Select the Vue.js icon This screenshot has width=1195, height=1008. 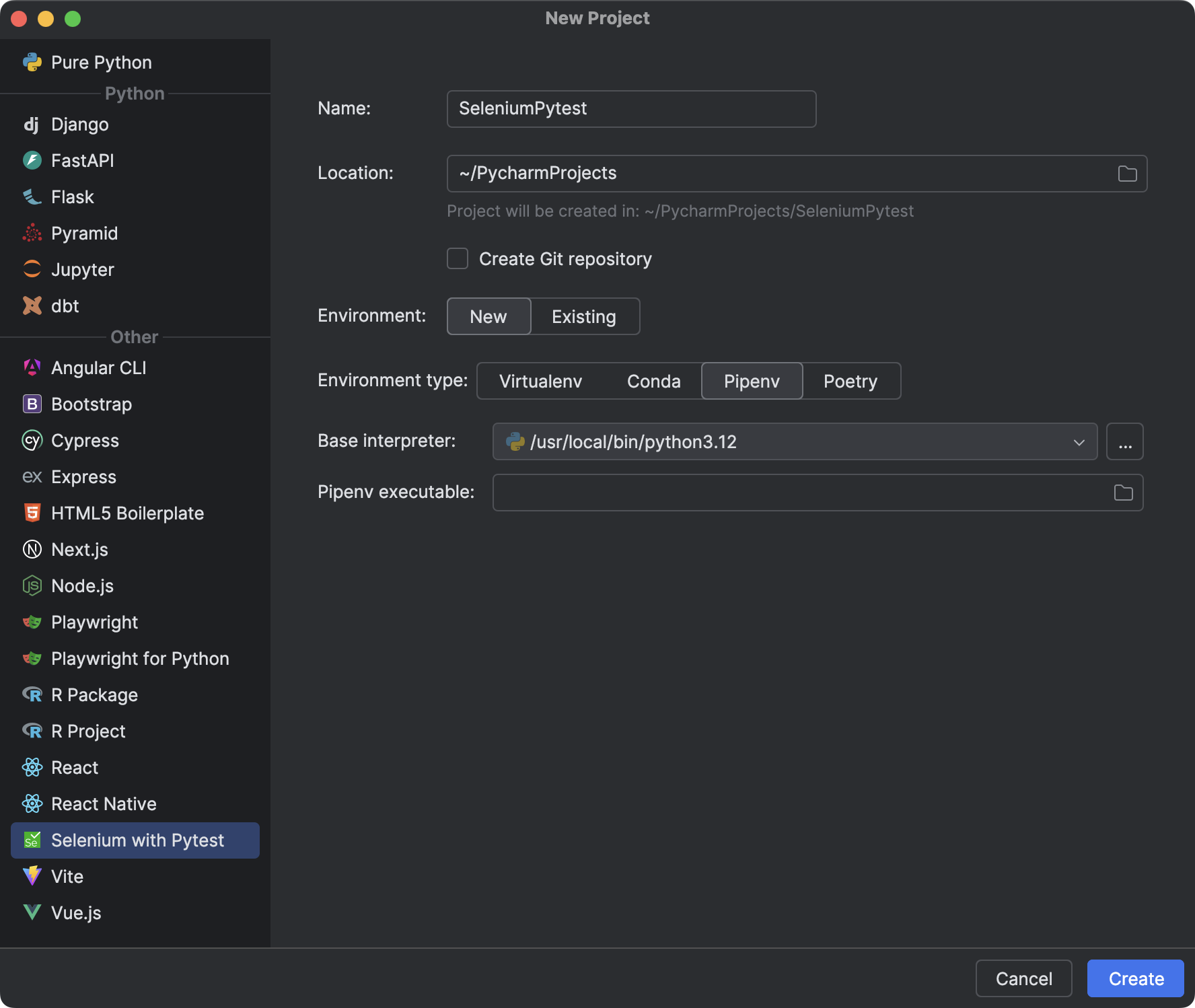click(x=32, y=912)
